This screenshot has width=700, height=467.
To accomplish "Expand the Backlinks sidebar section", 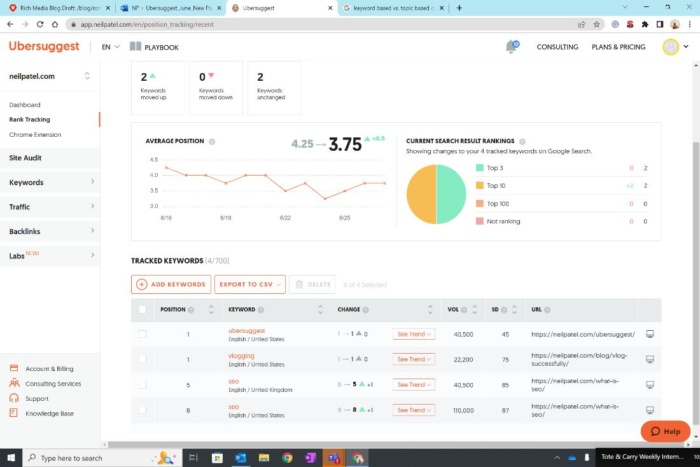I will [50, 231].
